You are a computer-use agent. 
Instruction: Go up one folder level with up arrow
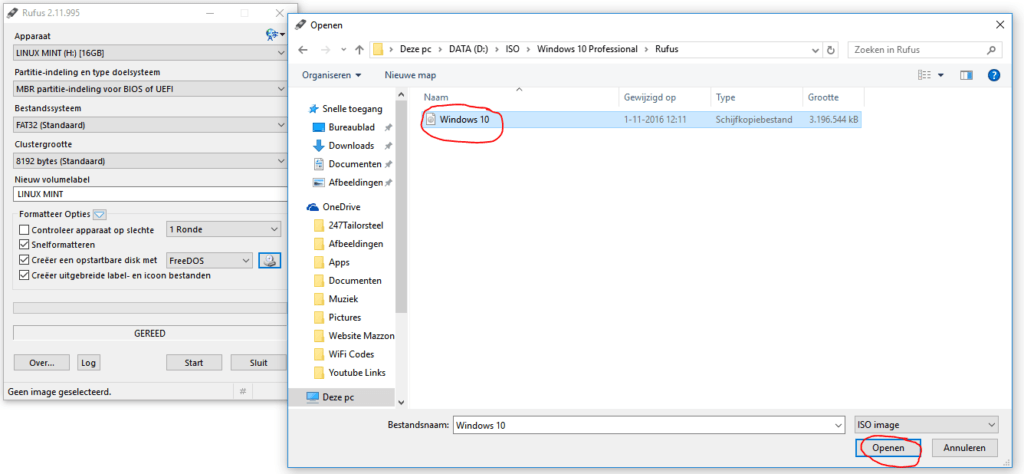click(359, 50)
